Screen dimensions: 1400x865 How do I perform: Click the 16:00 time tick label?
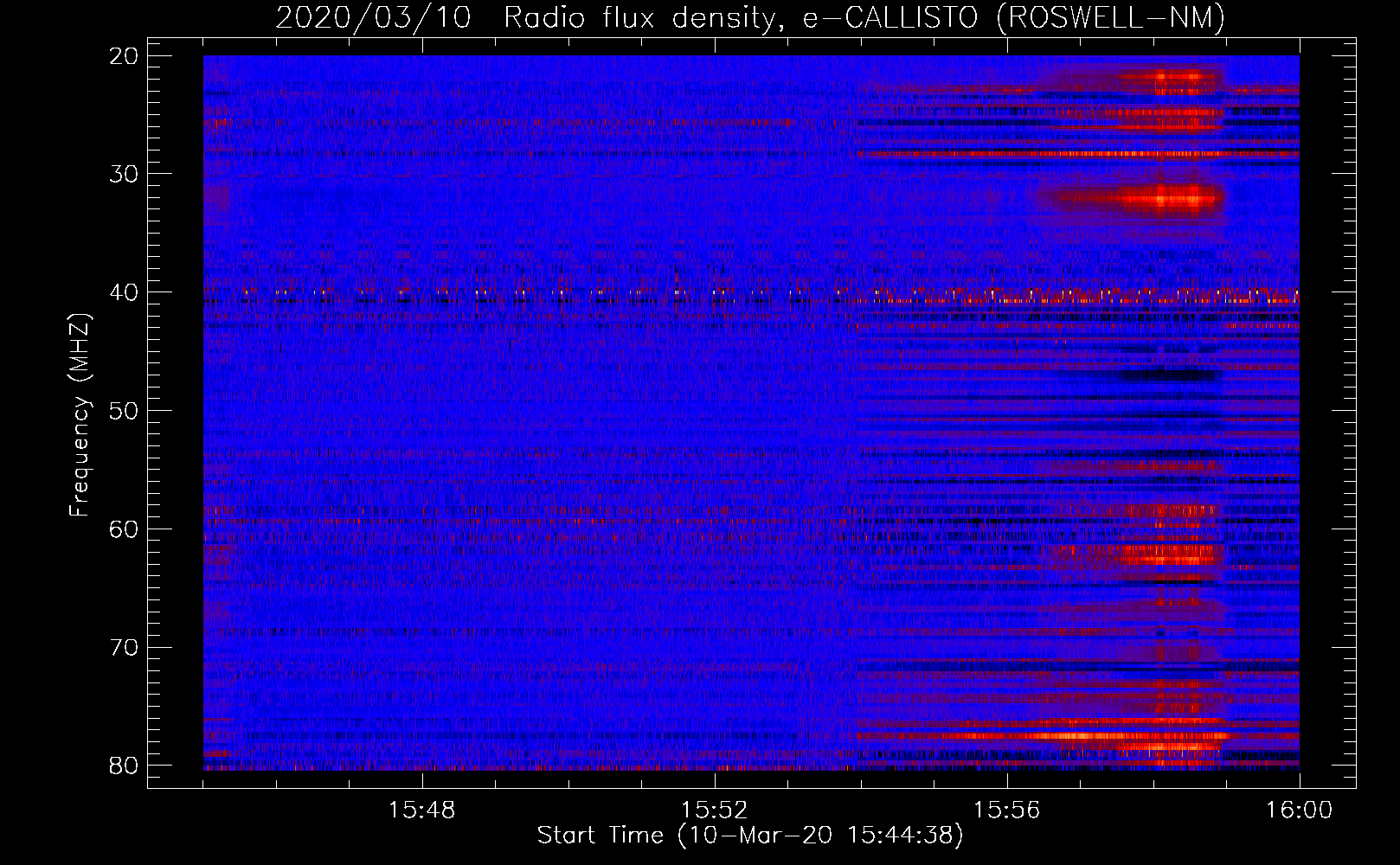point(1299,810)
